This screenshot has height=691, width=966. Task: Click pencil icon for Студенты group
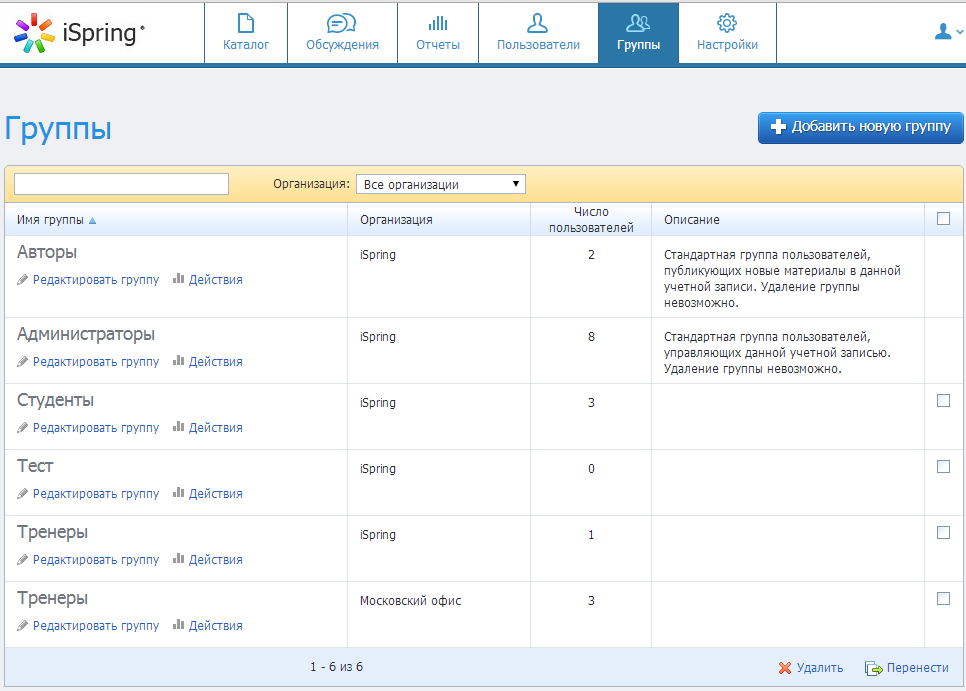point(23,427)
